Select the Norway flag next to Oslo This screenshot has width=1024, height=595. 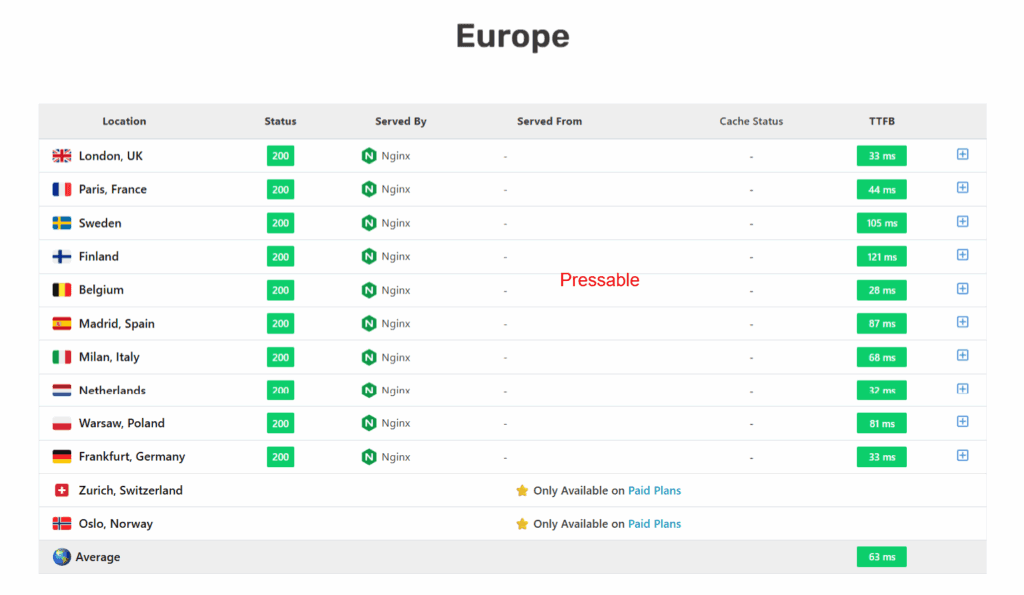click(x=61, y=523)
